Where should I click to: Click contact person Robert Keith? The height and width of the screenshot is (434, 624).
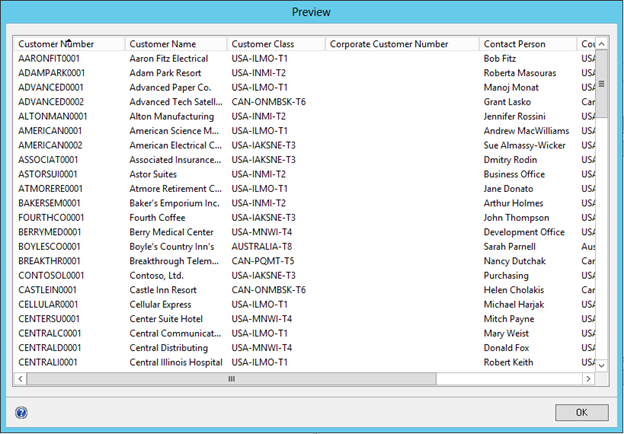pos(508,362)
